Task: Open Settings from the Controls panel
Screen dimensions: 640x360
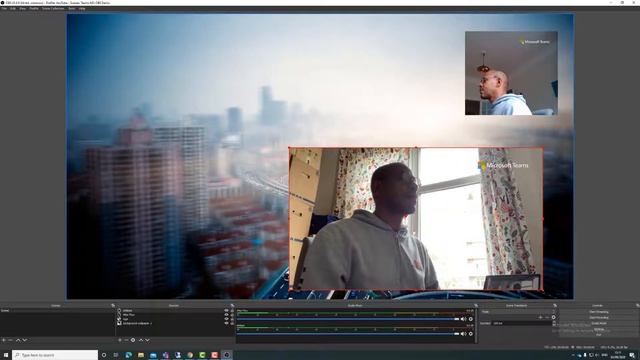Action: click(x=599, y=329)
